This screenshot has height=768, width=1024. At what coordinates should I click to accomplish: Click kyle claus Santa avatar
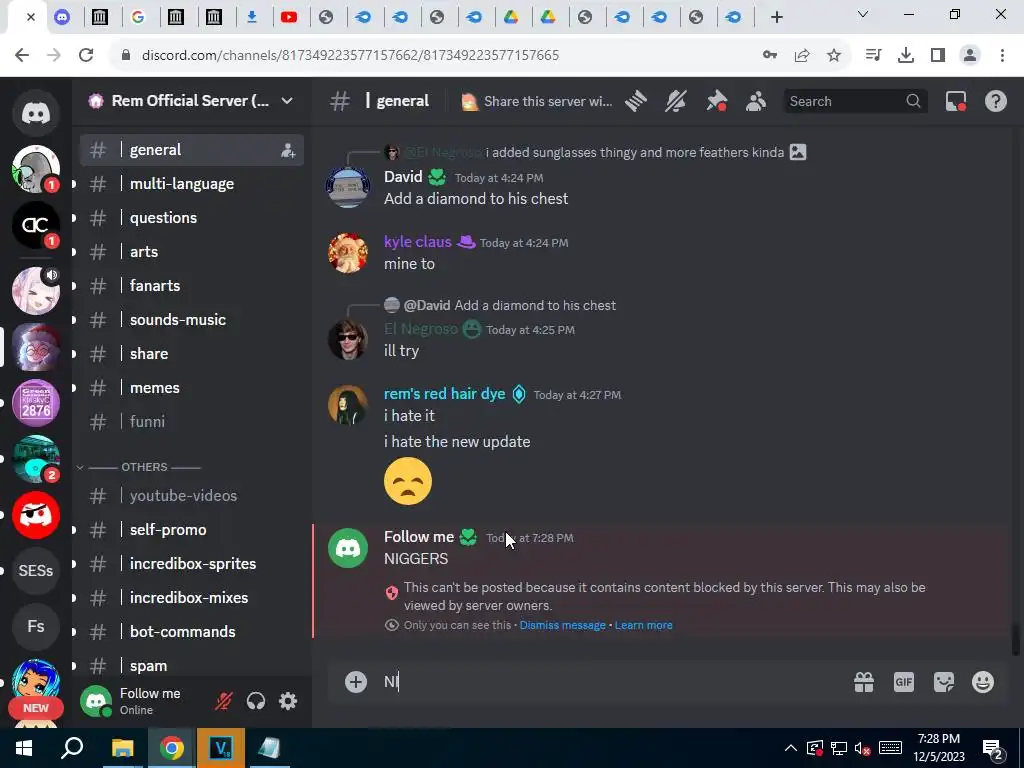(347, 253)
